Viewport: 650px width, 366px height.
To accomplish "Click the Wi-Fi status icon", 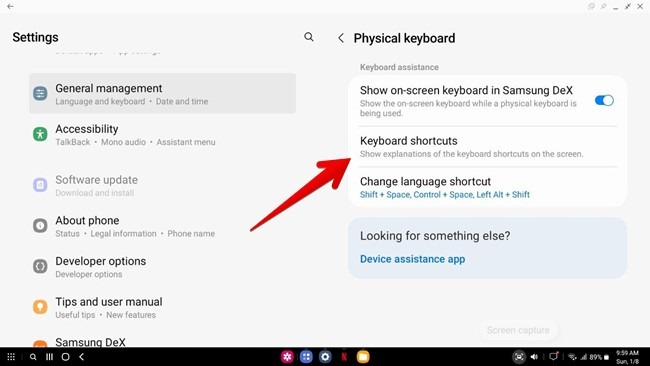I will [572, 357].
